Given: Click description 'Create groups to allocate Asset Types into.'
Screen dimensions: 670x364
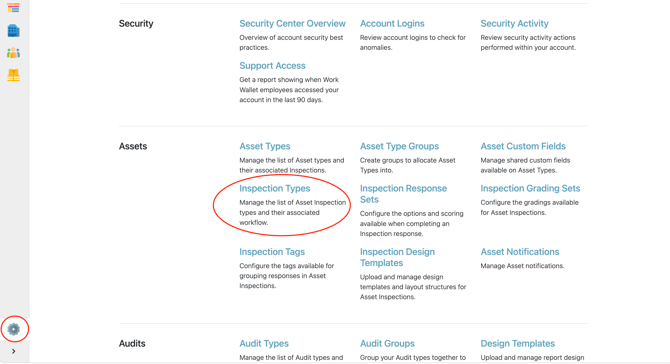Looking at the screenshot, I should tap(408, 165).
